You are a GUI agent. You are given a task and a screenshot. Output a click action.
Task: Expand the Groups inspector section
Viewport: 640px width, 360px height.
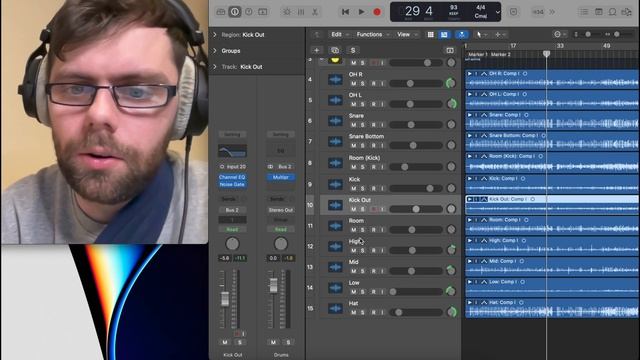click(215, 51)
